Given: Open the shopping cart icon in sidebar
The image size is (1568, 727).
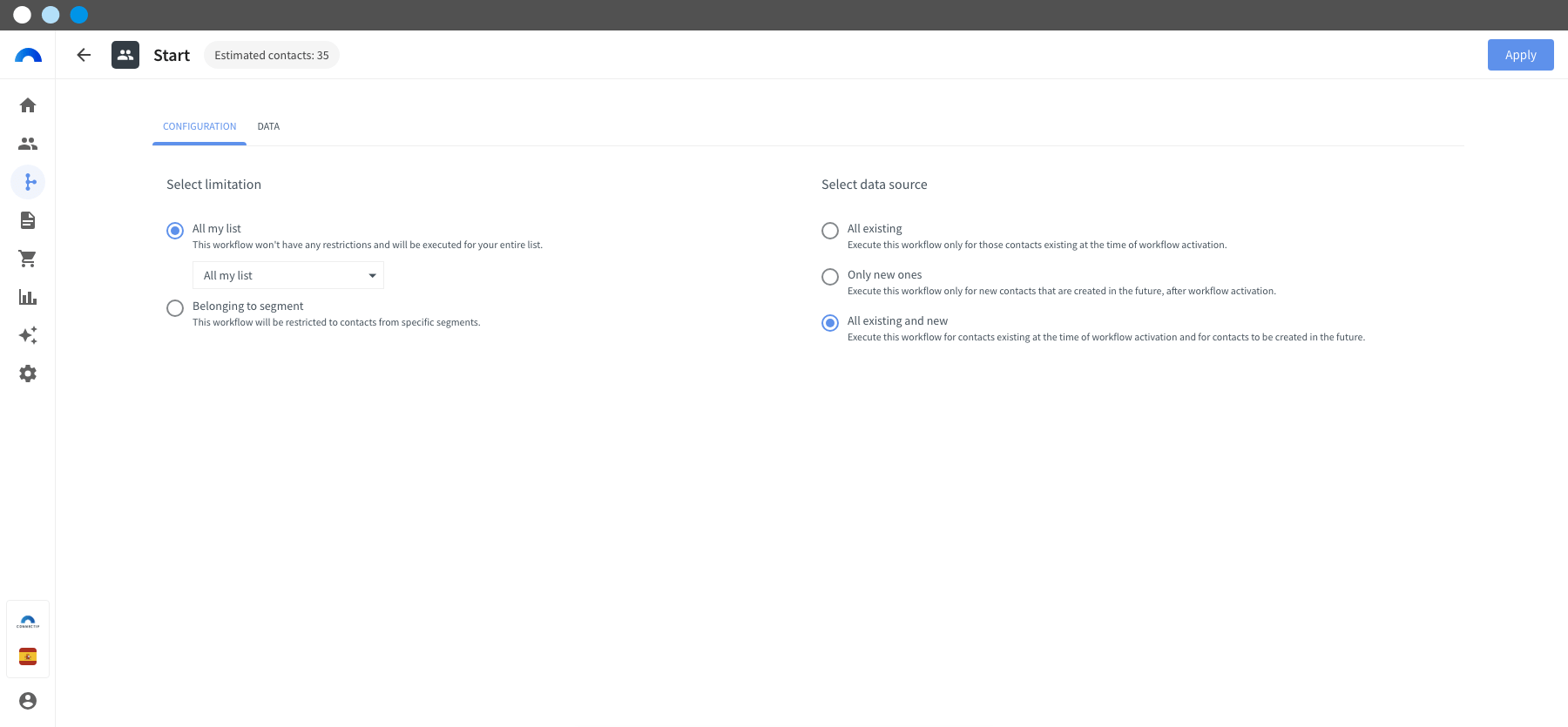Looking at the screenshot, I should [28, 259].
